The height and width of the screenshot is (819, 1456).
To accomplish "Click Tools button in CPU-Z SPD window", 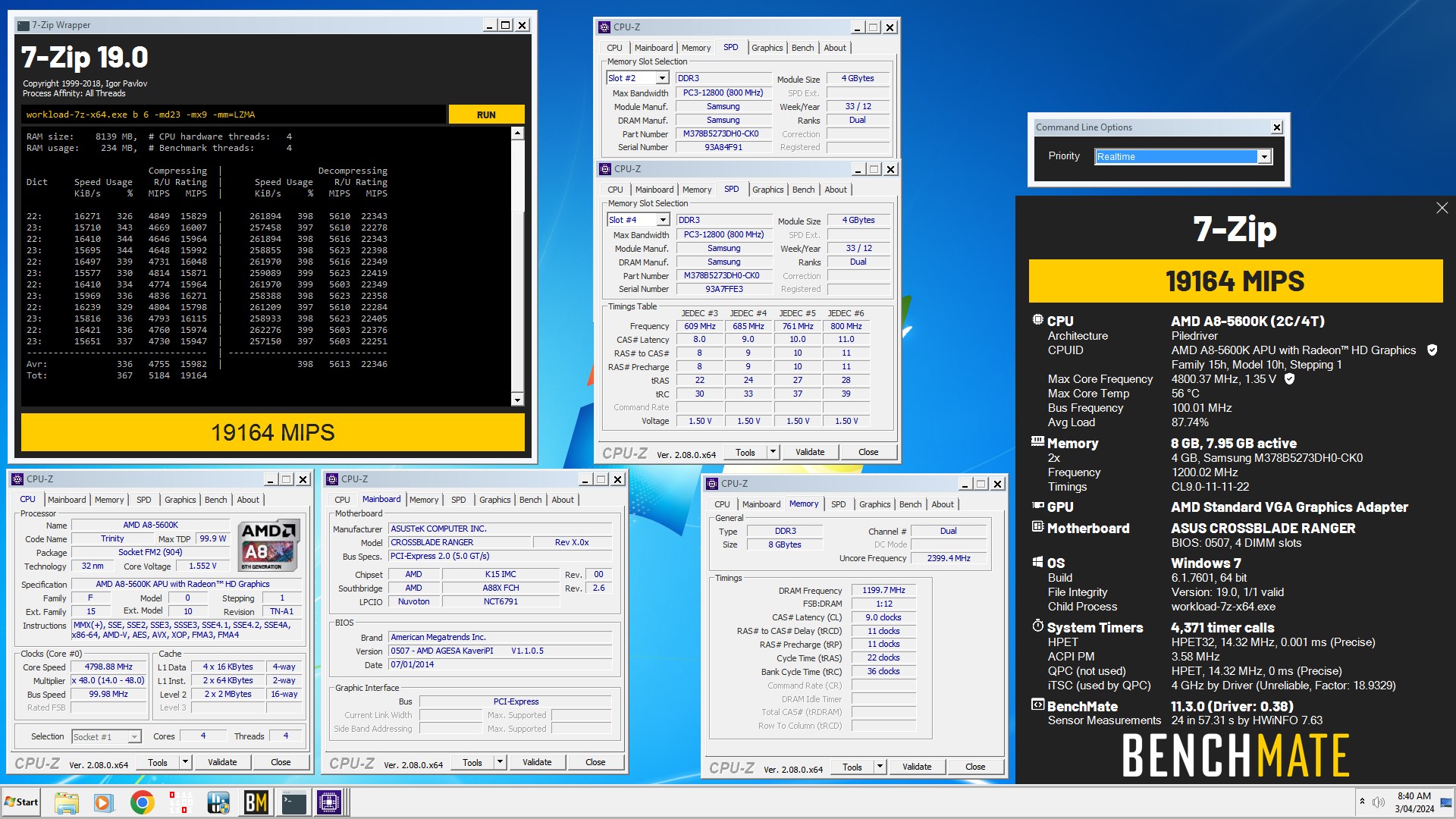I will pyautogui.click(x=745, y=452).
